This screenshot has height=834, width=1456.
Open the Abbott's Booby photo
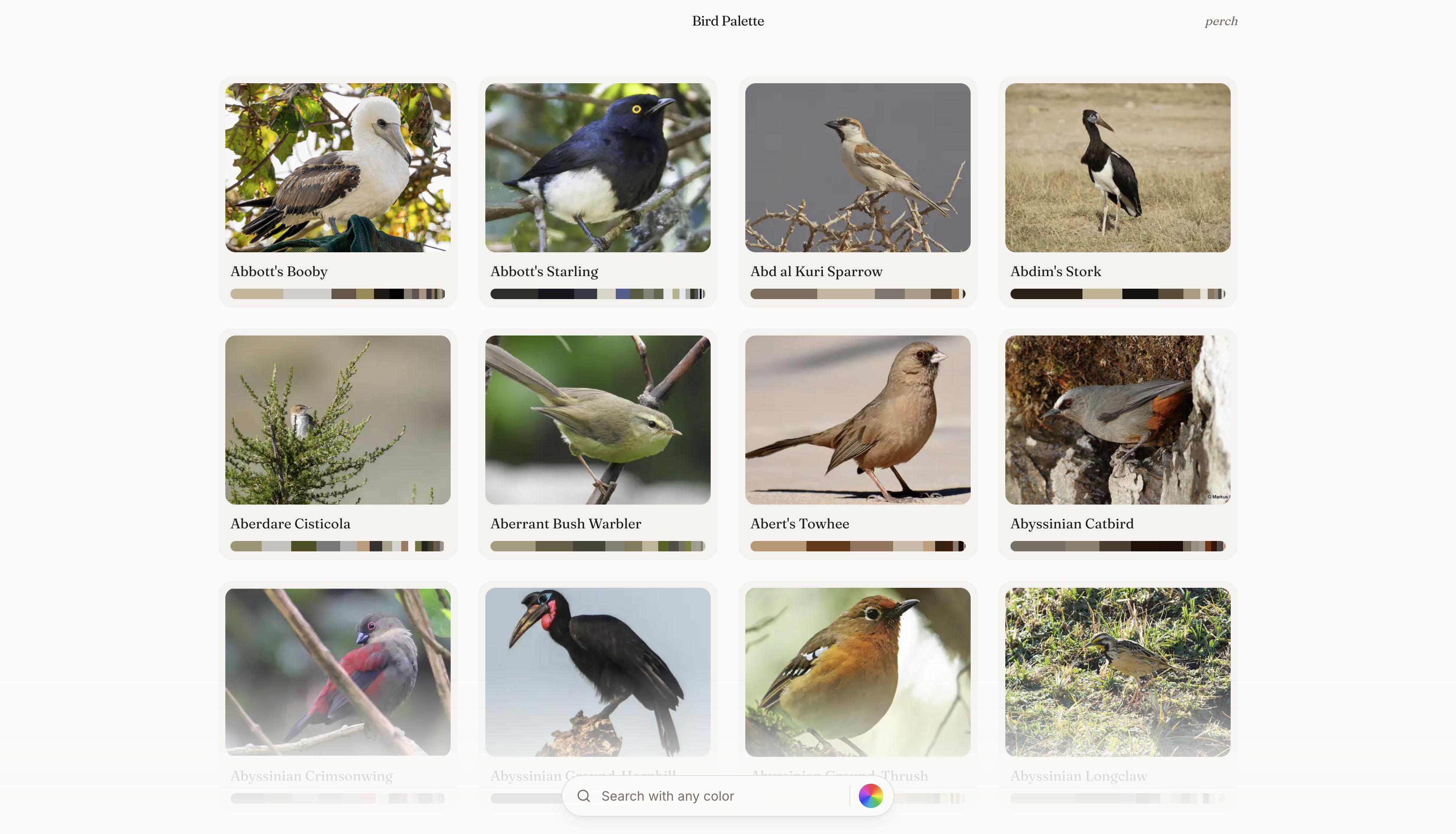tap(338, 168)
